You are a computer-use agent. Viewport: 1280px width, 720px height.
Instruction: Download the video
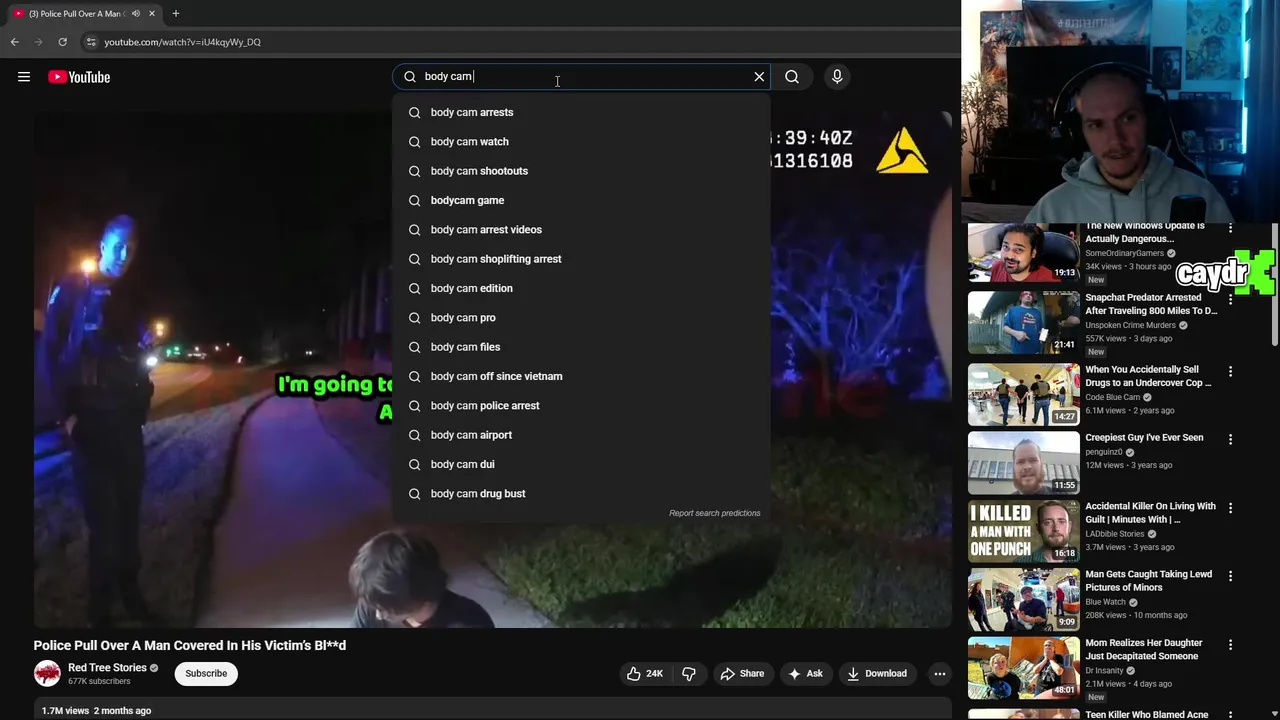coord(876,674)
